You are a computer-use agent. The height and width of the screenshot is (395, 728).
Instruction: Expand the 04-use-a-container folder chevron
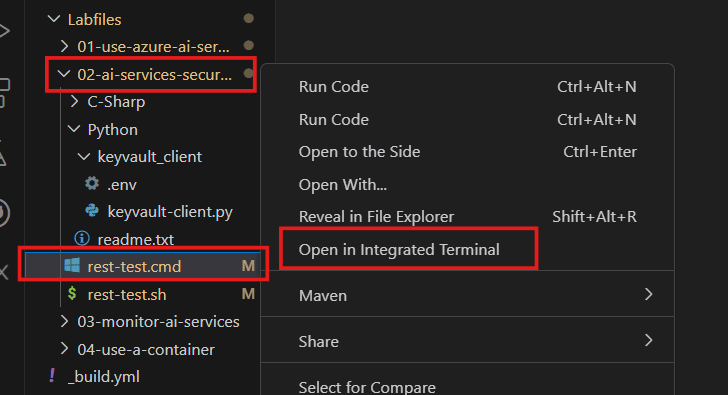(x=65, y=349)
